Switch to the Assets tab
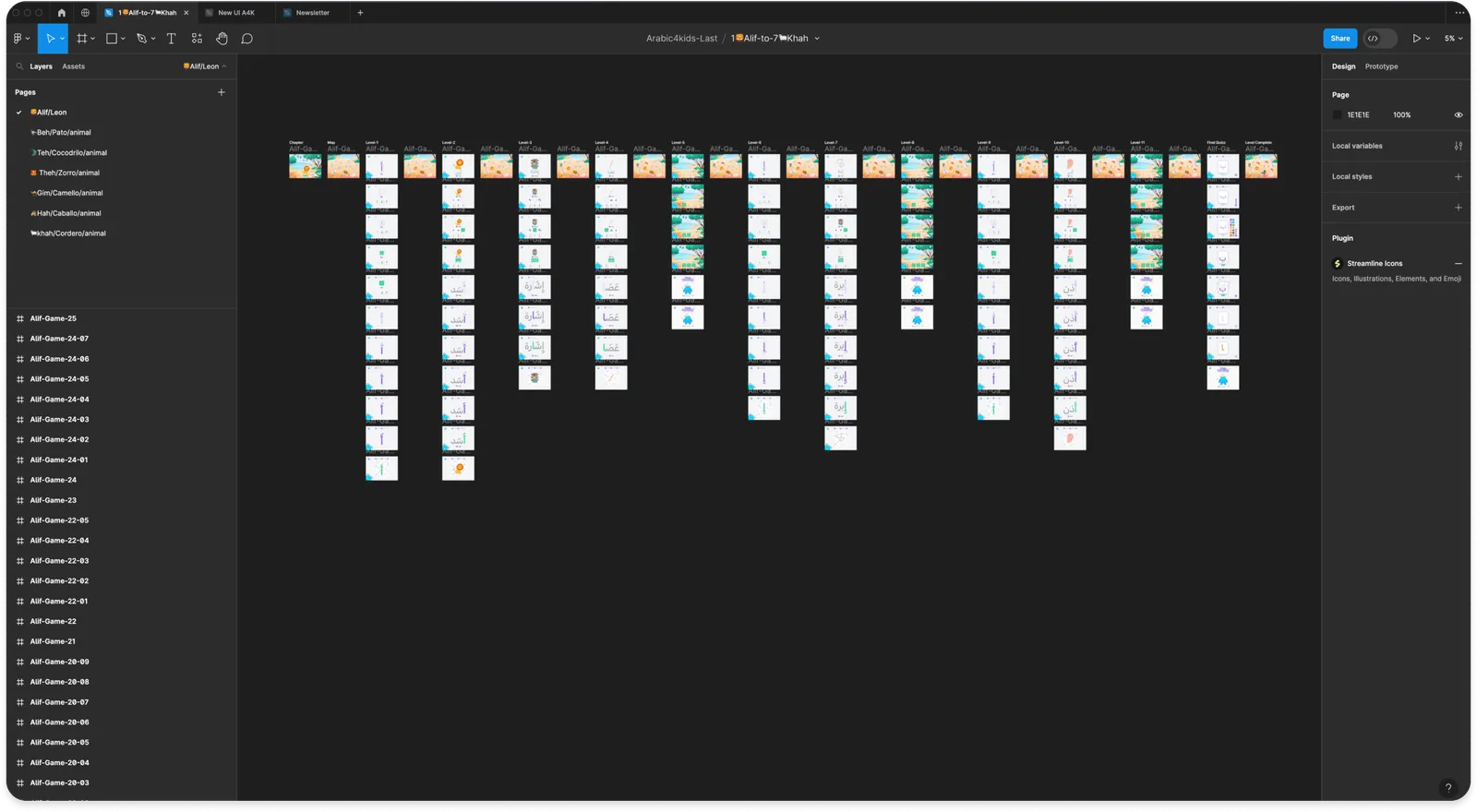 (73, 66)
